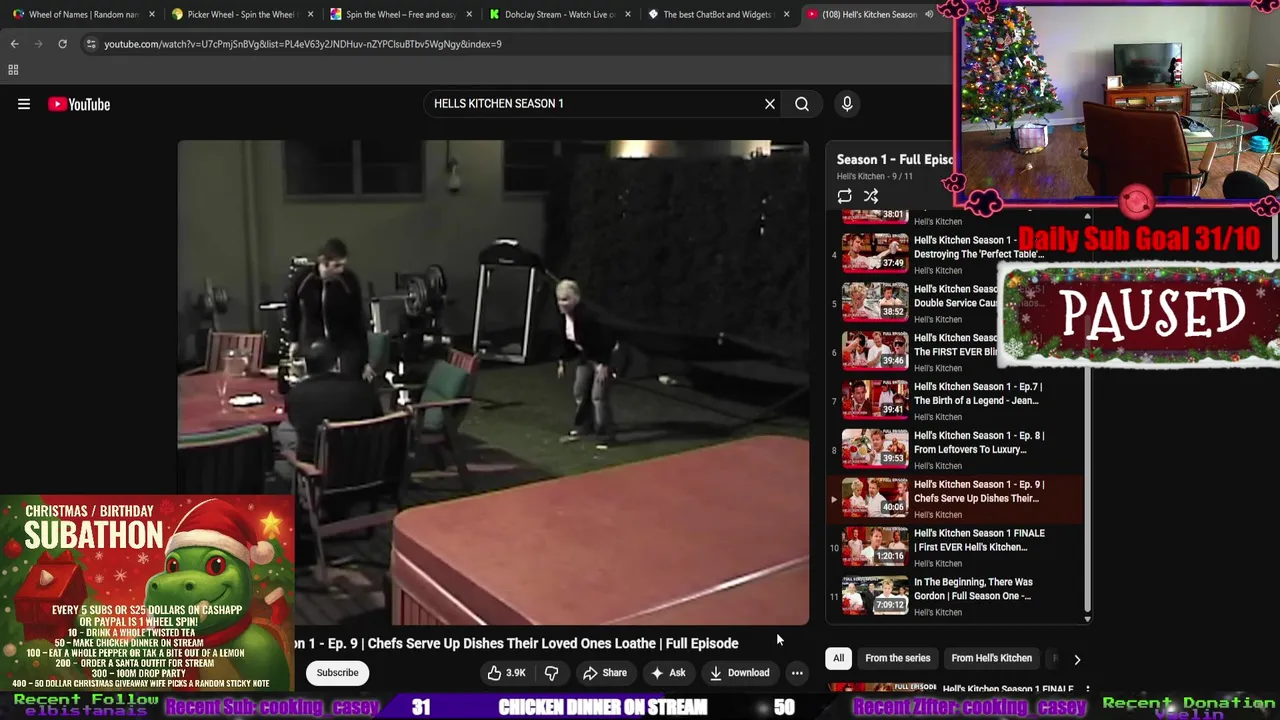Go back in browser

(x=14, y=44)
